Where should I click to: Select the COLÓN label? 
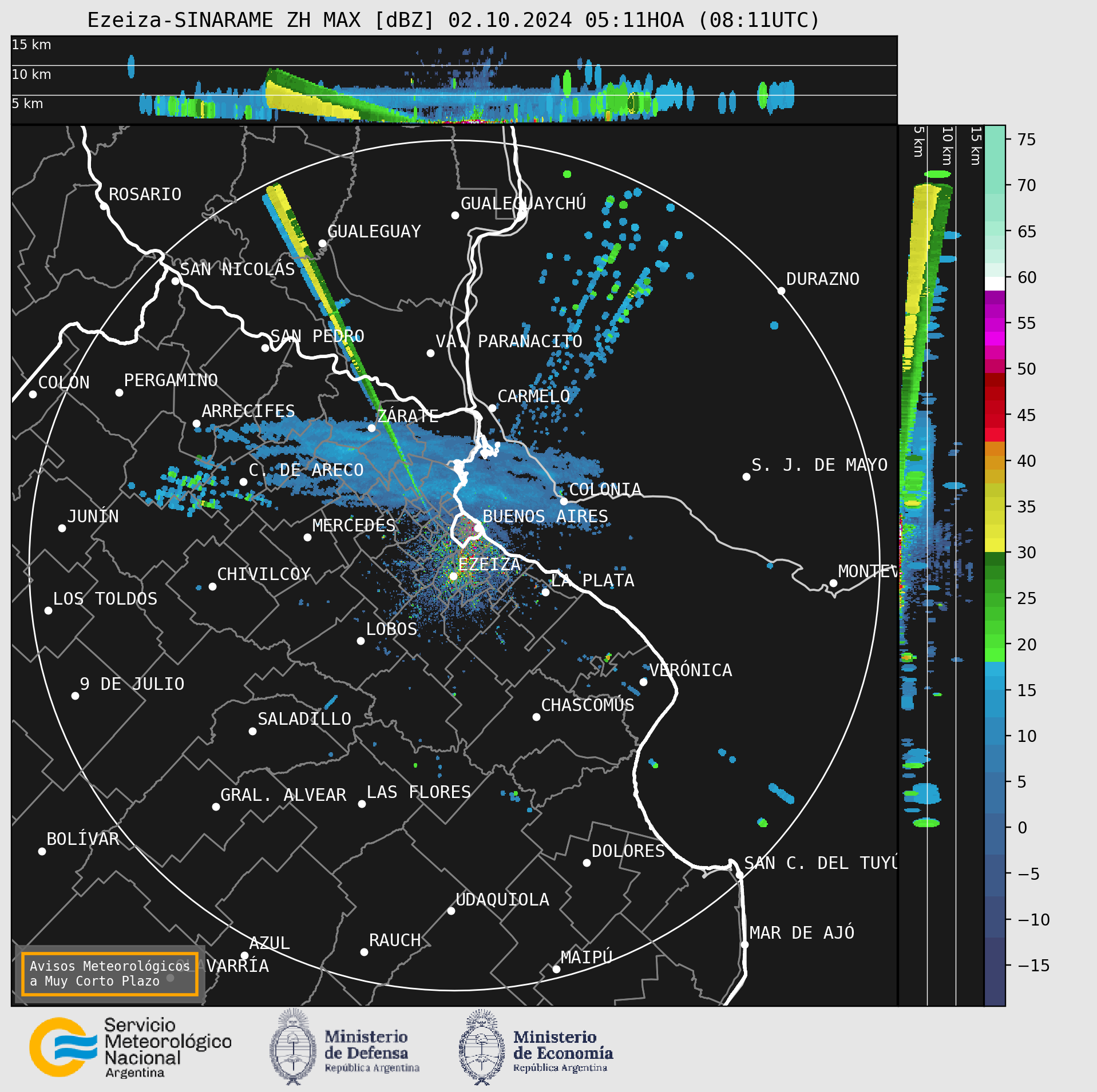coord(64,383)
